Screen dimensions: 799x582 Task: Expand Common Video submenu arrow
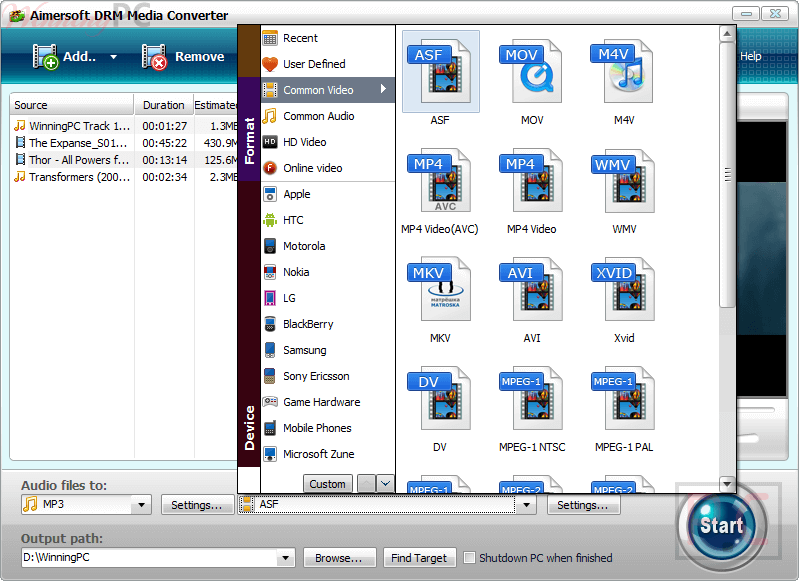pos(384,89)
